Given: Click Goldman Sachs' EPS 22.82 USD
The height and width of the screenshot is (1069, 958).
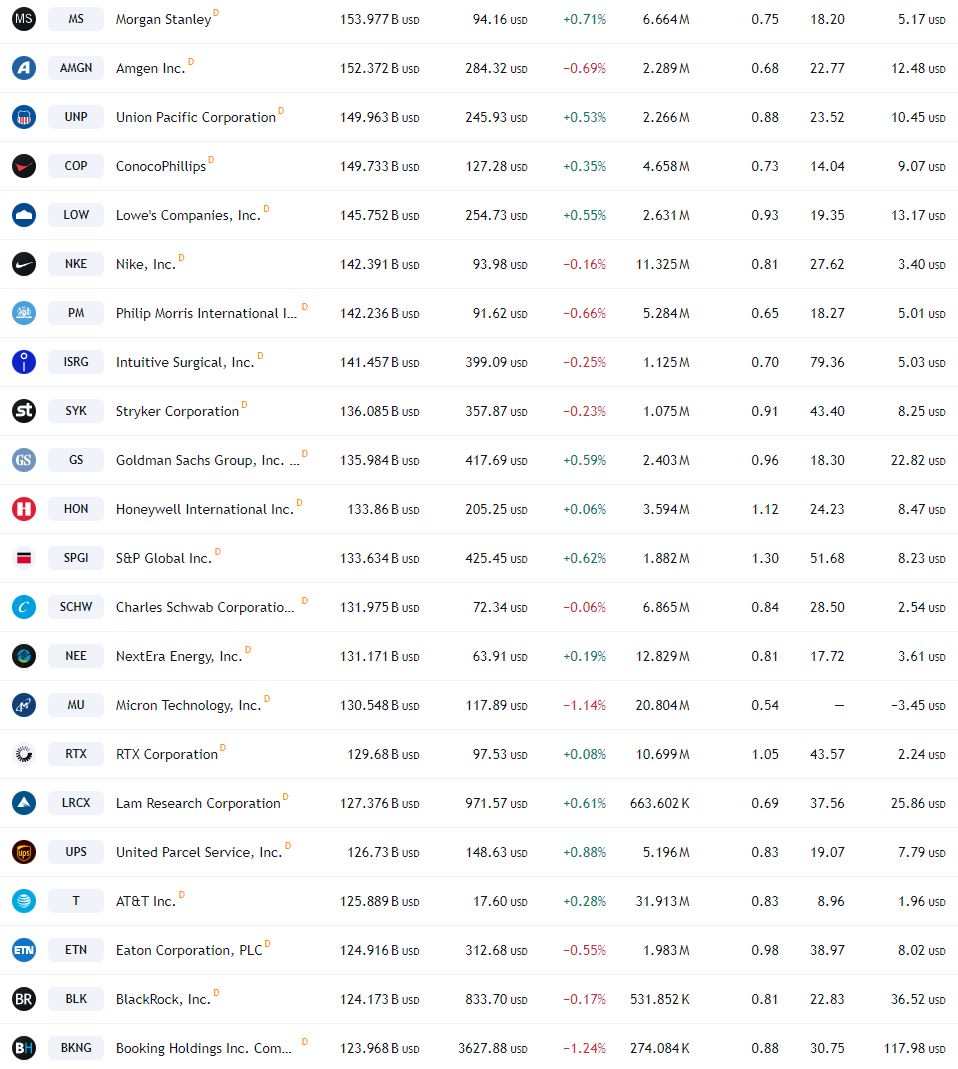Looking at the screenshot, I should click(x=918, y=461).
